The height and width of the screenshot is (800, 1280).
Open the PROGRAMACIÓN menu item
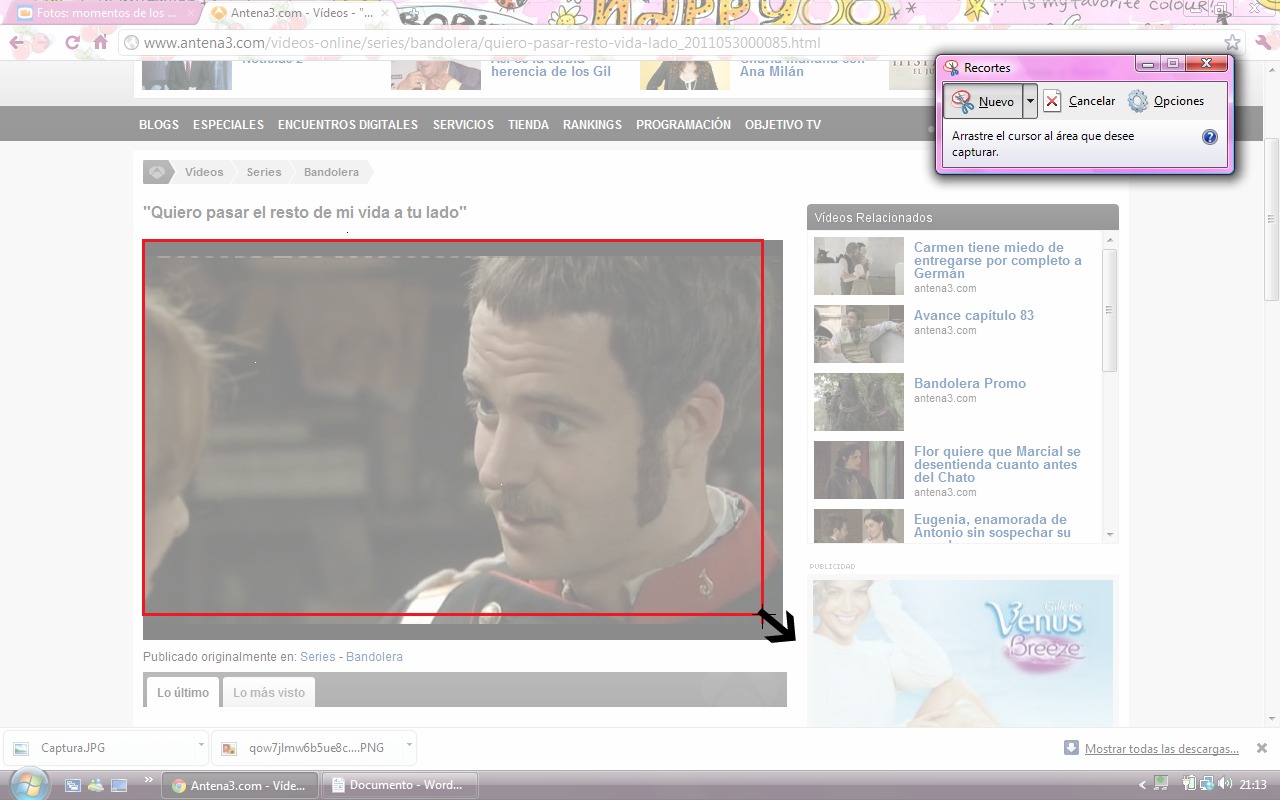(x=683, y=125)
